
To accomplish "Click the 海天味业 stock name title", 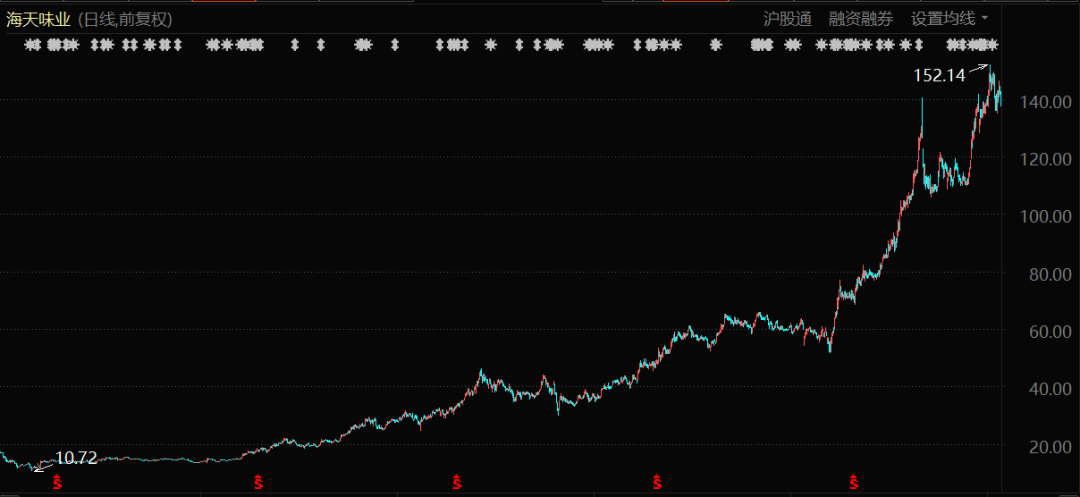I will (40, 18).
